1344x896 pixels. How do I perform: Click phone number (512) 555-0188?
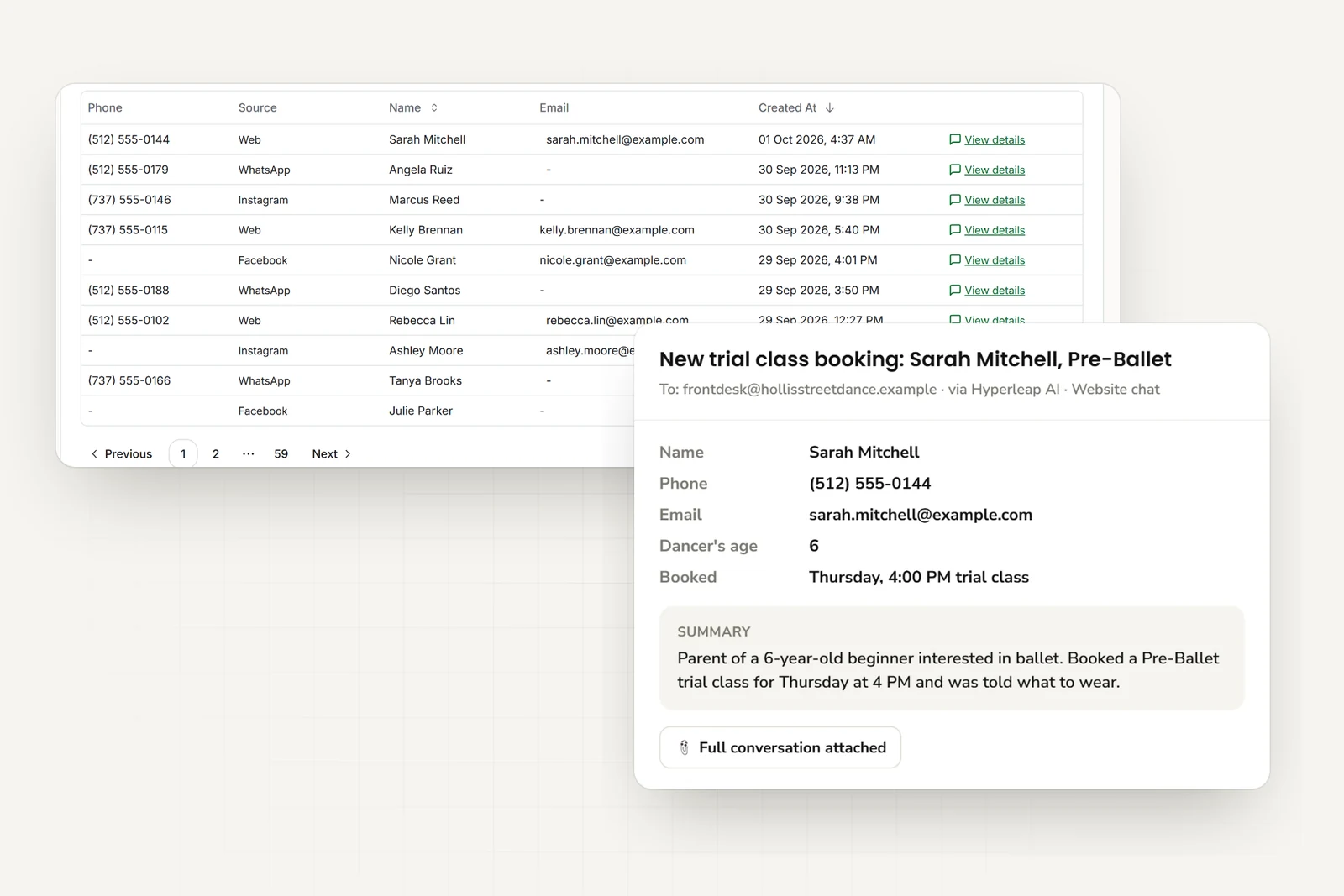pos(129,291)
